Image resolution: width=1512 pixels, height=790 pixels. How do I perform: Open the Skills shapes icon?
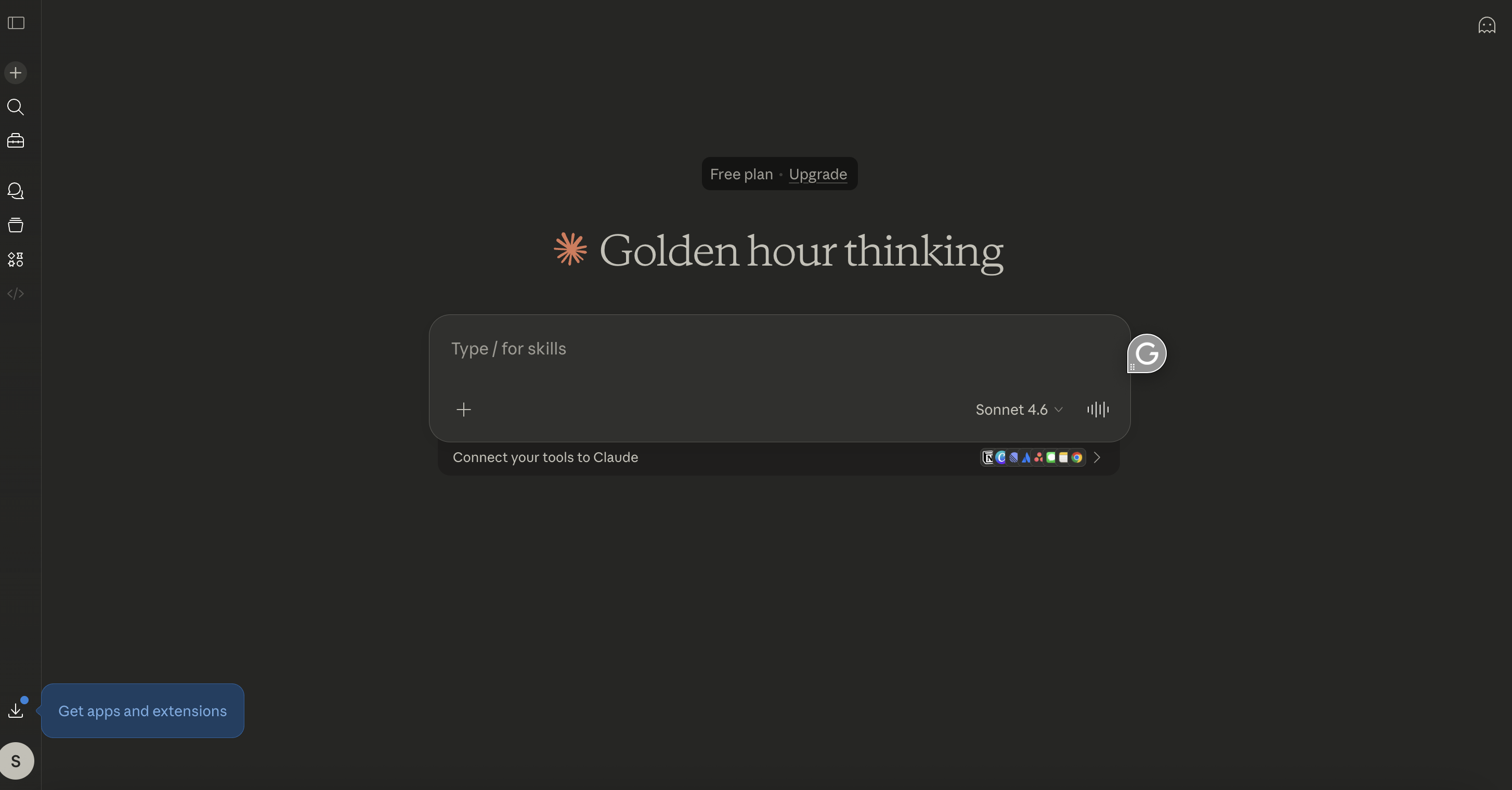[x=15, y=259]
